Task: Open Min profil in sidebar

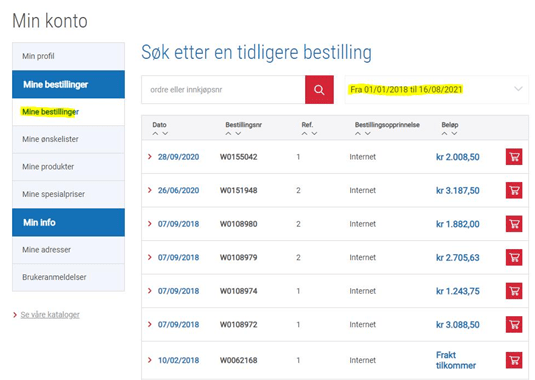Action: click(68, 56)
